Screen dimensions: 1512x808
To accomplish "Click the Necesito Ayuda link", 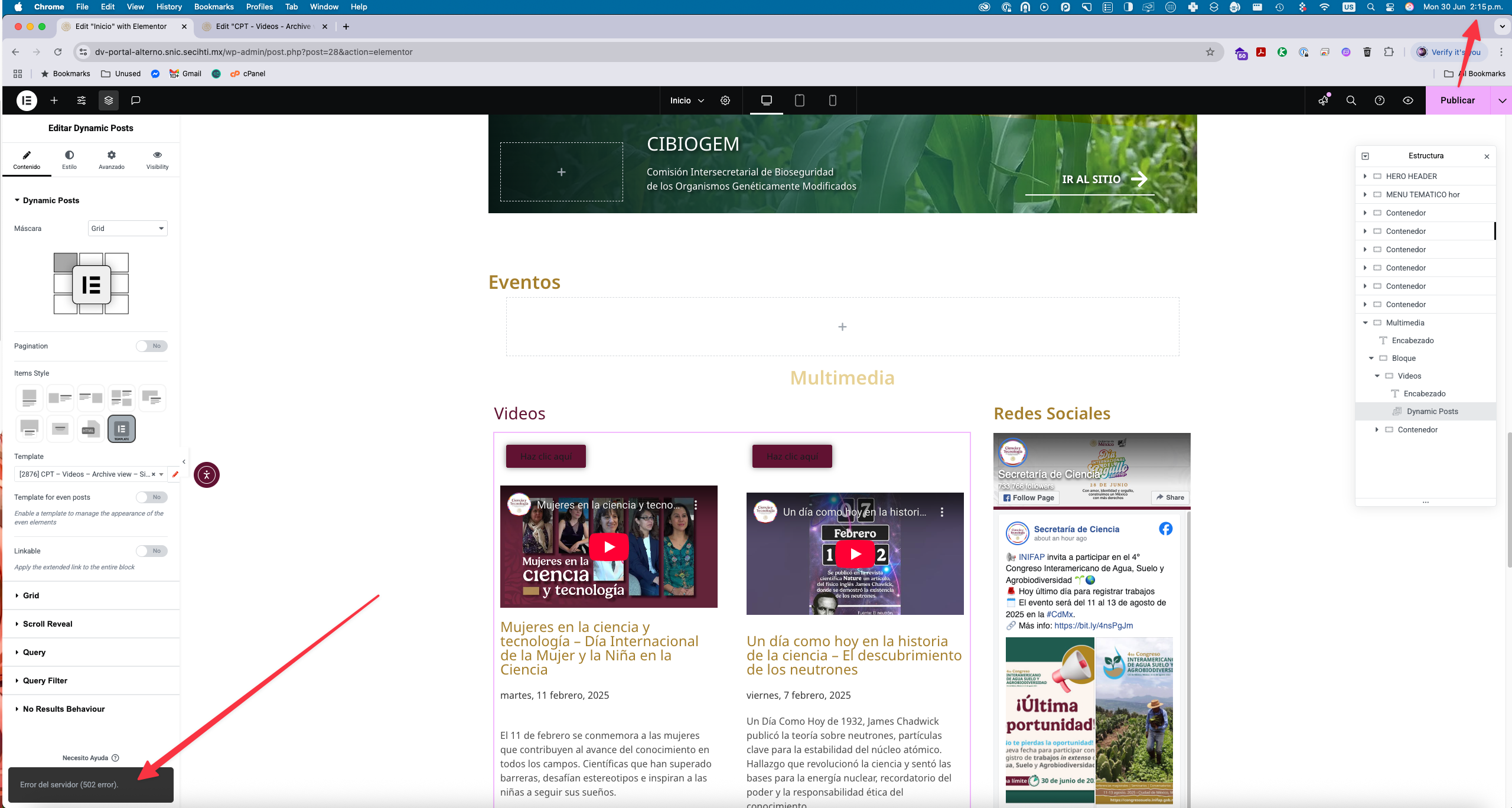I will [x=86, y=758].
